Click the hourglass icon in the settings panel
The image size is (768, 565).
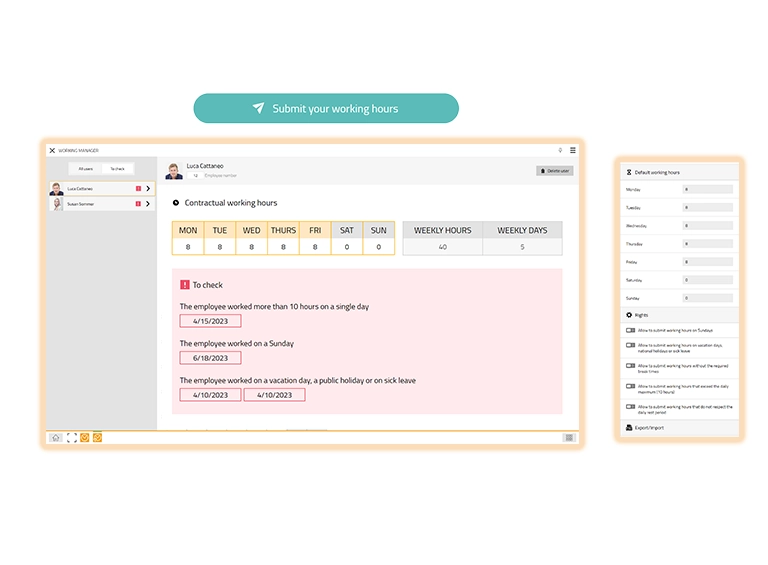629,172
